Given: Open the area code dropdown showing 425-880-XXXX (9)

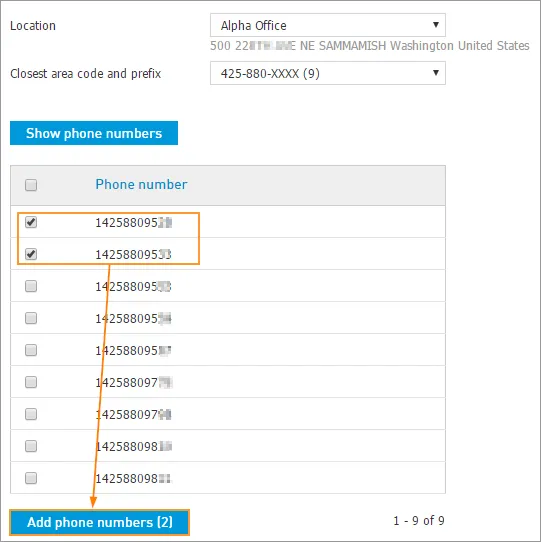Looking at the screenshot, I should click(327, 73).
